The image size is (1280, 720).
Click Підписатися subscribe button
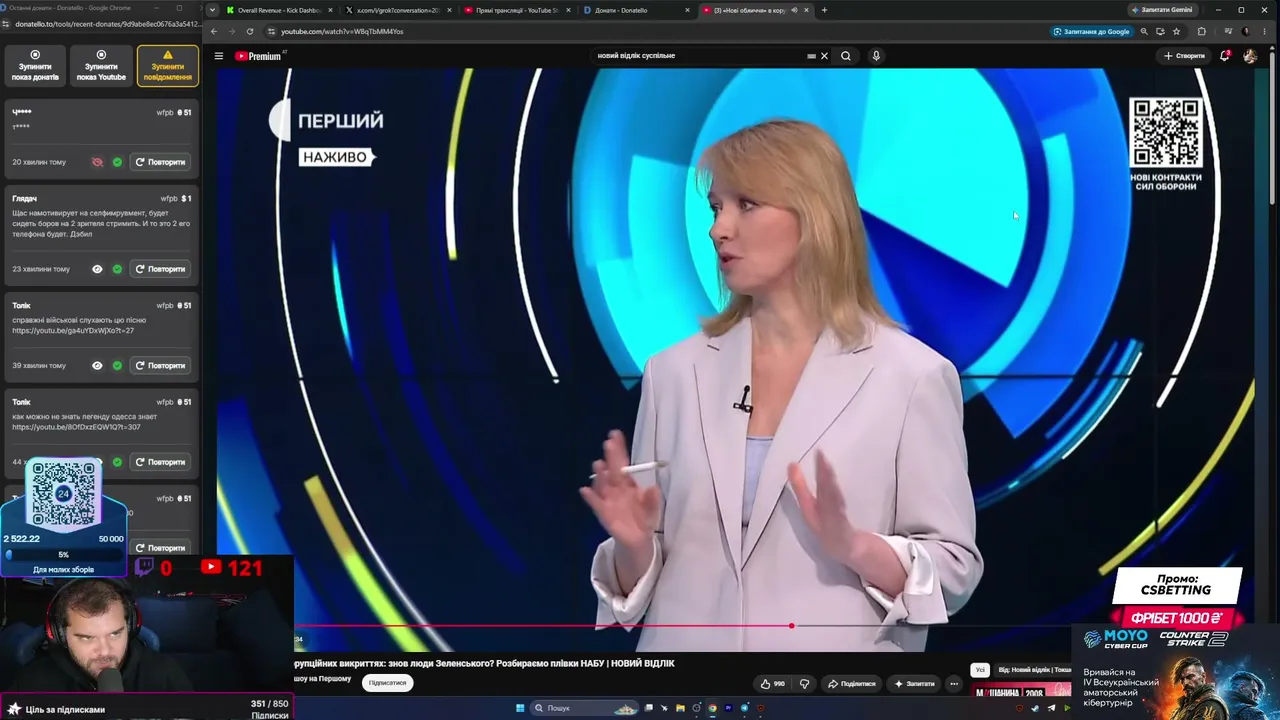(387, 683)
